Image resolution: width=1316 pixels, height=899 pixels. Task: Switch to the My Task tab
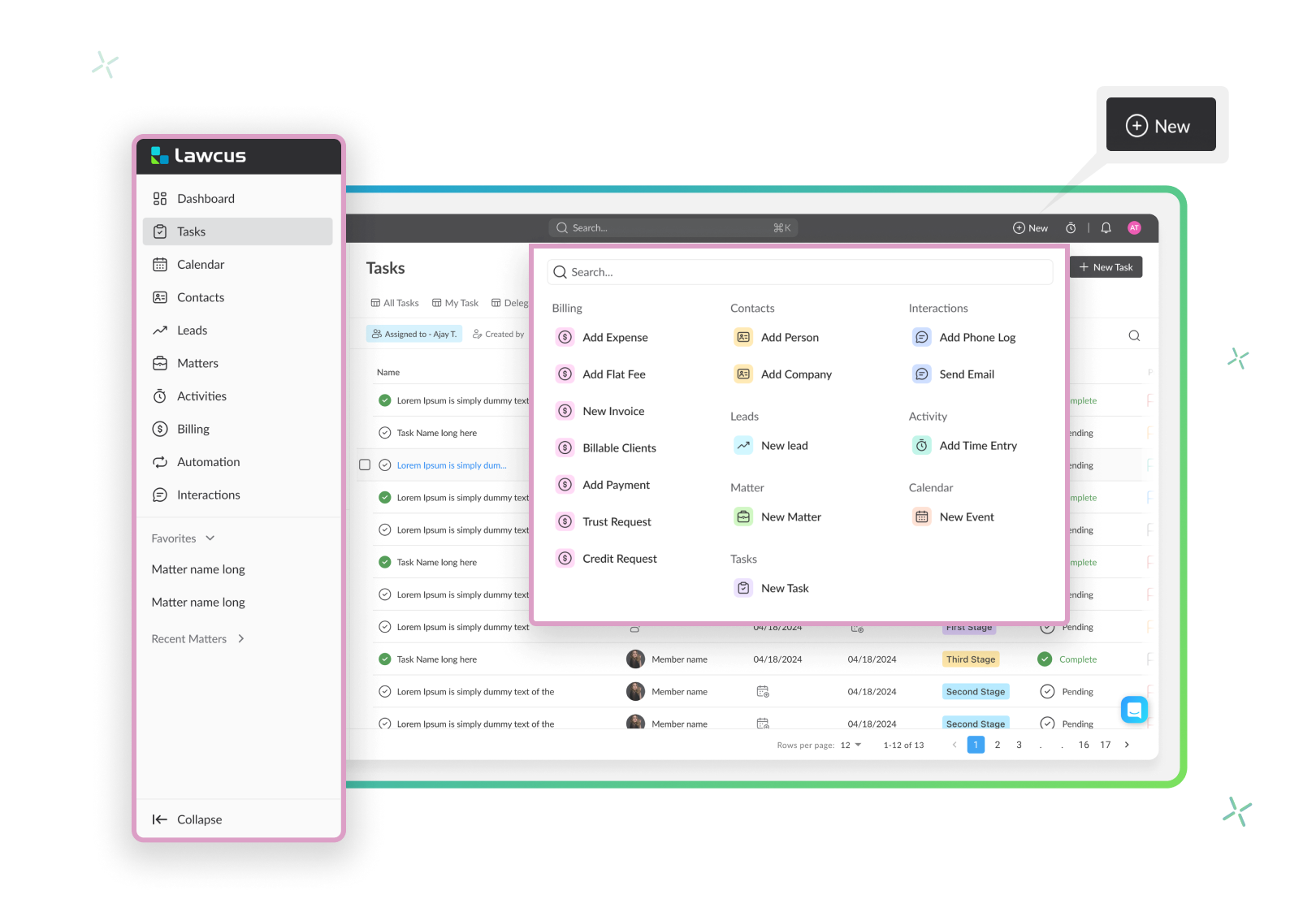pyautogui.click(x=455, y=303)
